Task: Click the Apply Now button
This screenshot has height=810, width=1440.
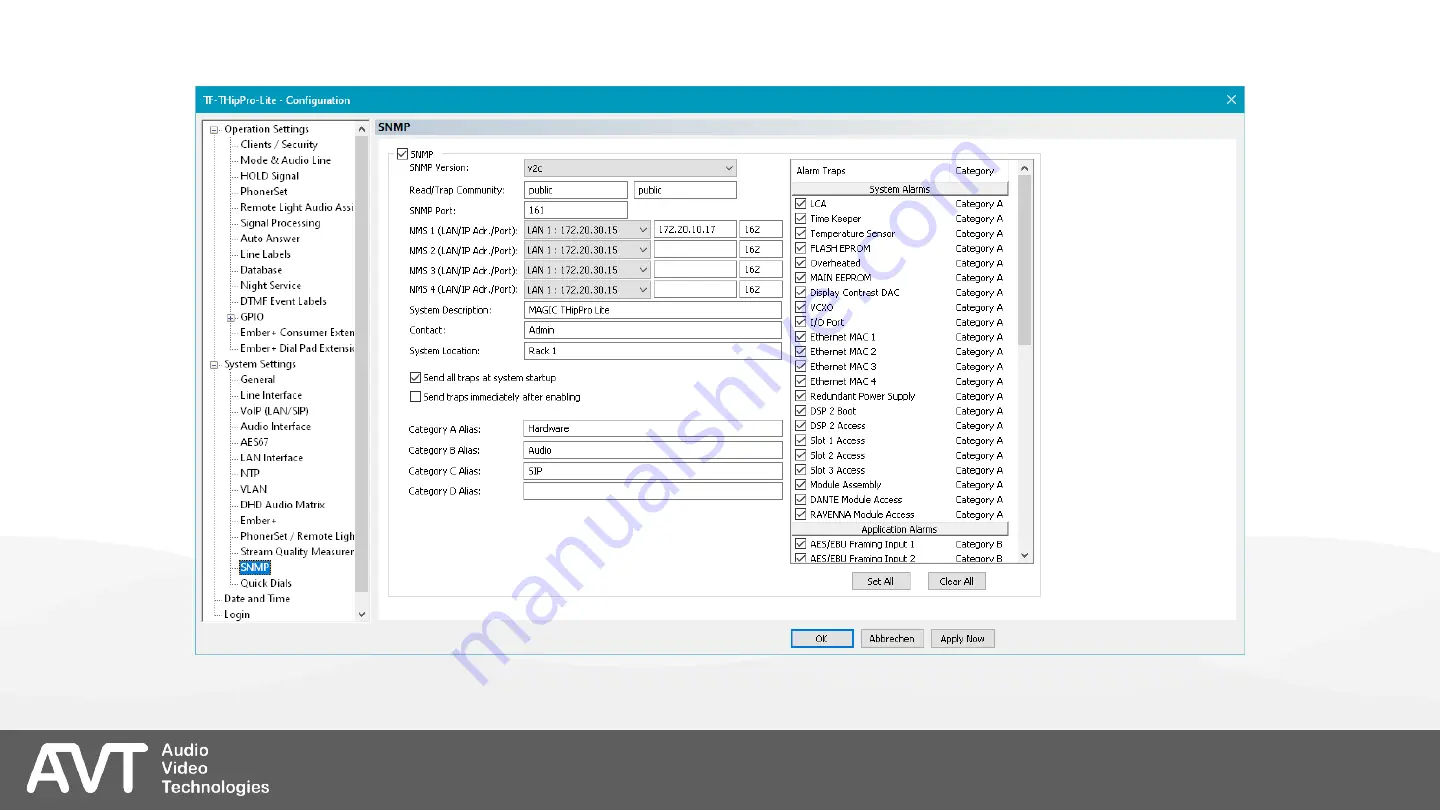Action: coord(963,639)
